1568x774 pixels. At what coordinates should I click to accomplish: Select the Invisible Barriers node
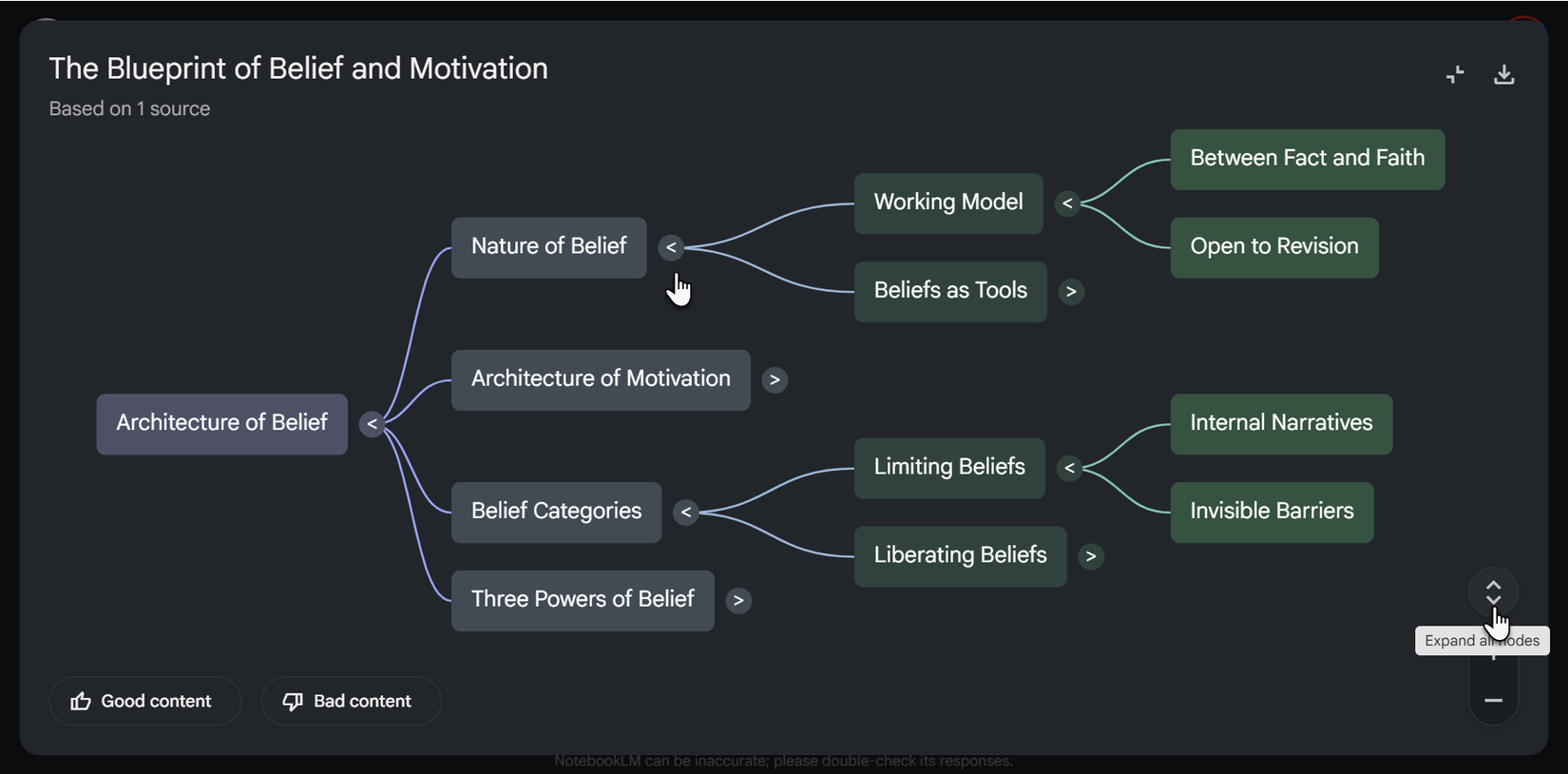1272,512
